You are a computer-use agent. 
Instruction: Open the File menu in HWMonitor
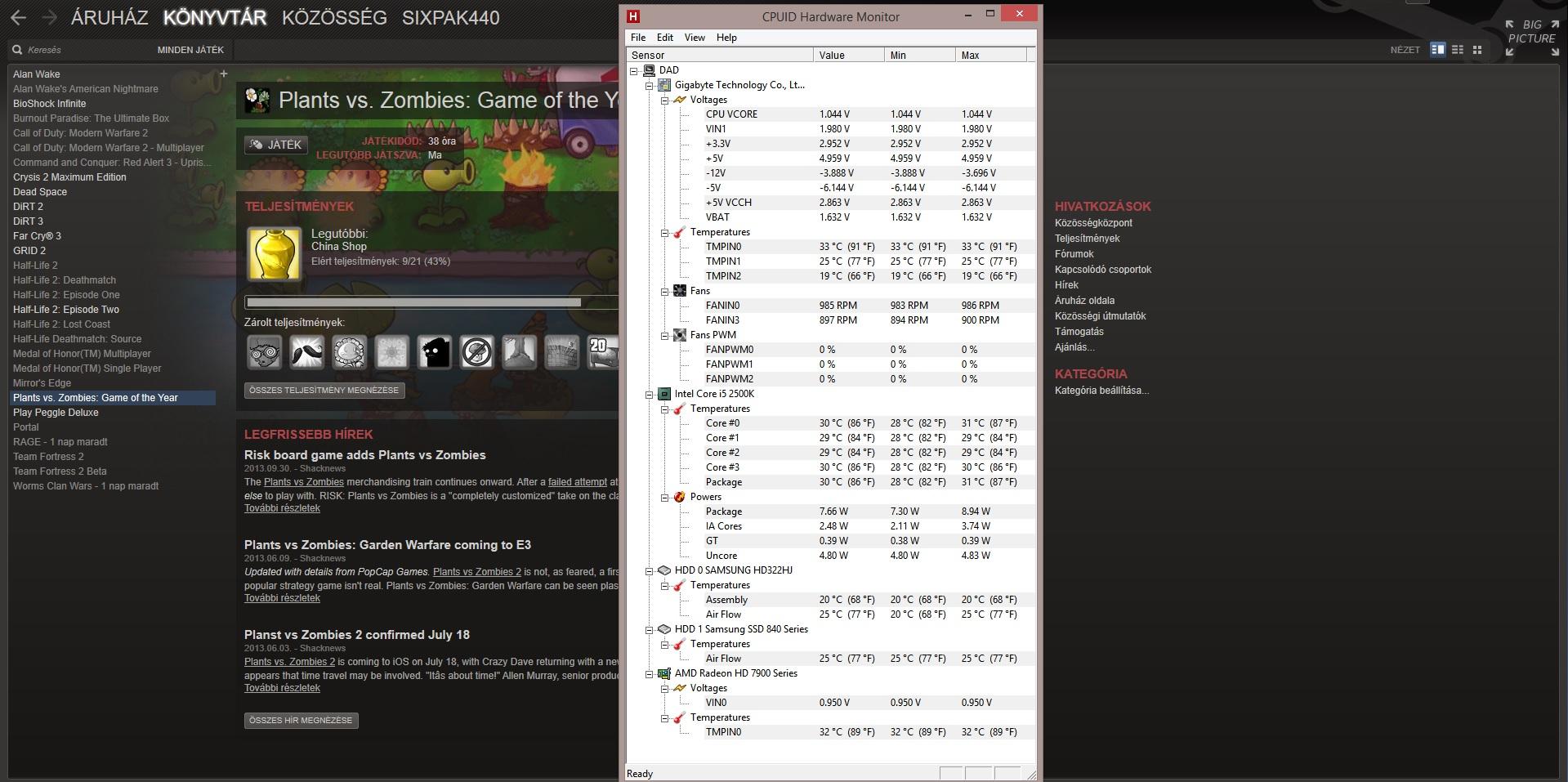(x=638, y=38)
